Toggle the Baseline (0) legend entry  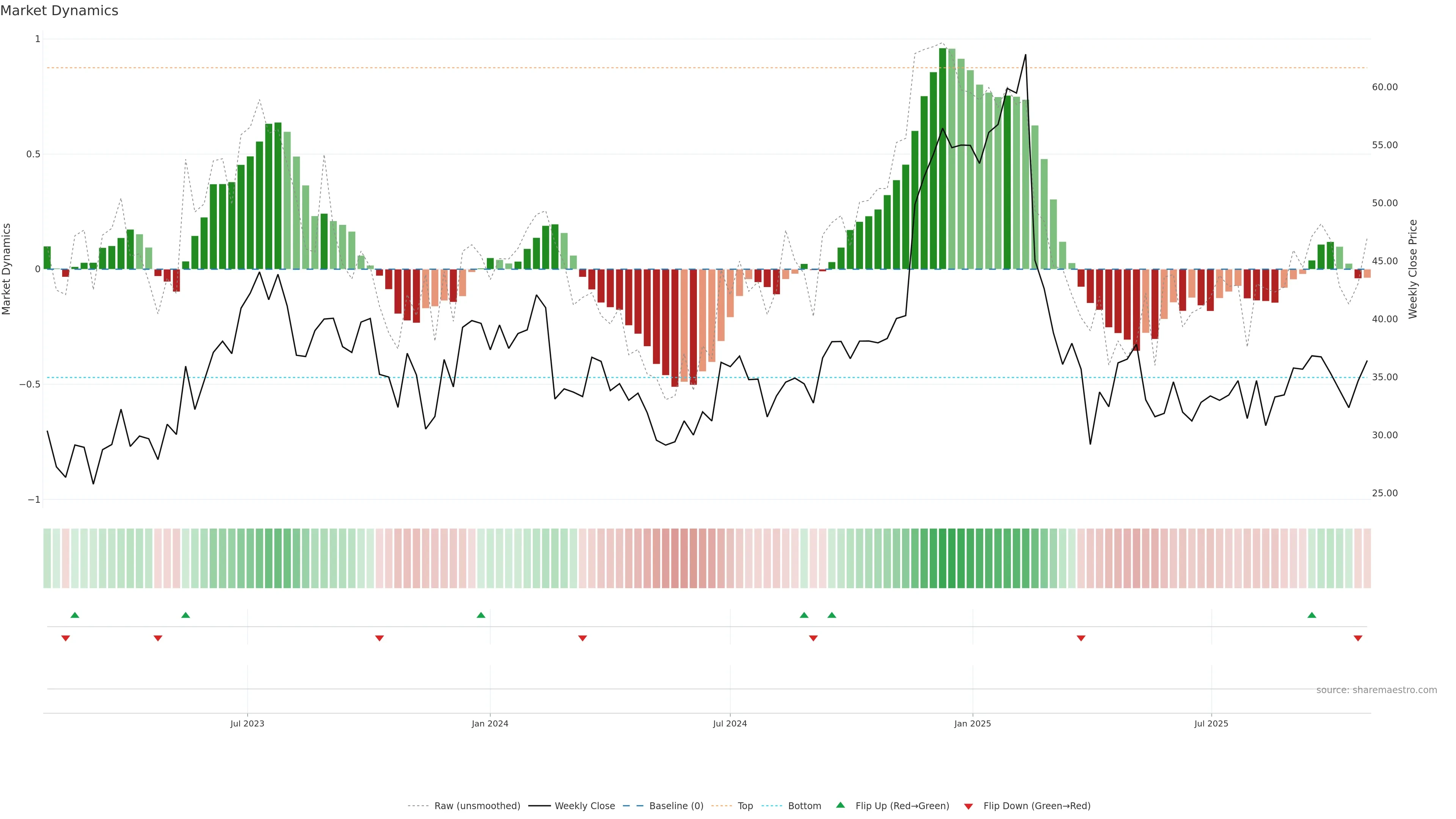tap(676, 806)
